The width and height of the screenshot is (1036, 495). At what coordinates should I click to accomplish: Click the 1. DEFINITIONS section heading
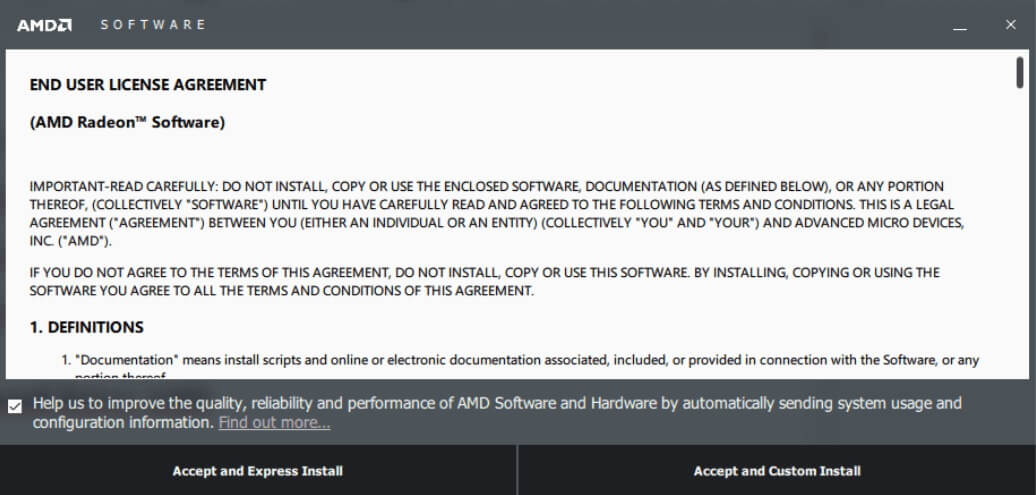click(x=87, y=327)
